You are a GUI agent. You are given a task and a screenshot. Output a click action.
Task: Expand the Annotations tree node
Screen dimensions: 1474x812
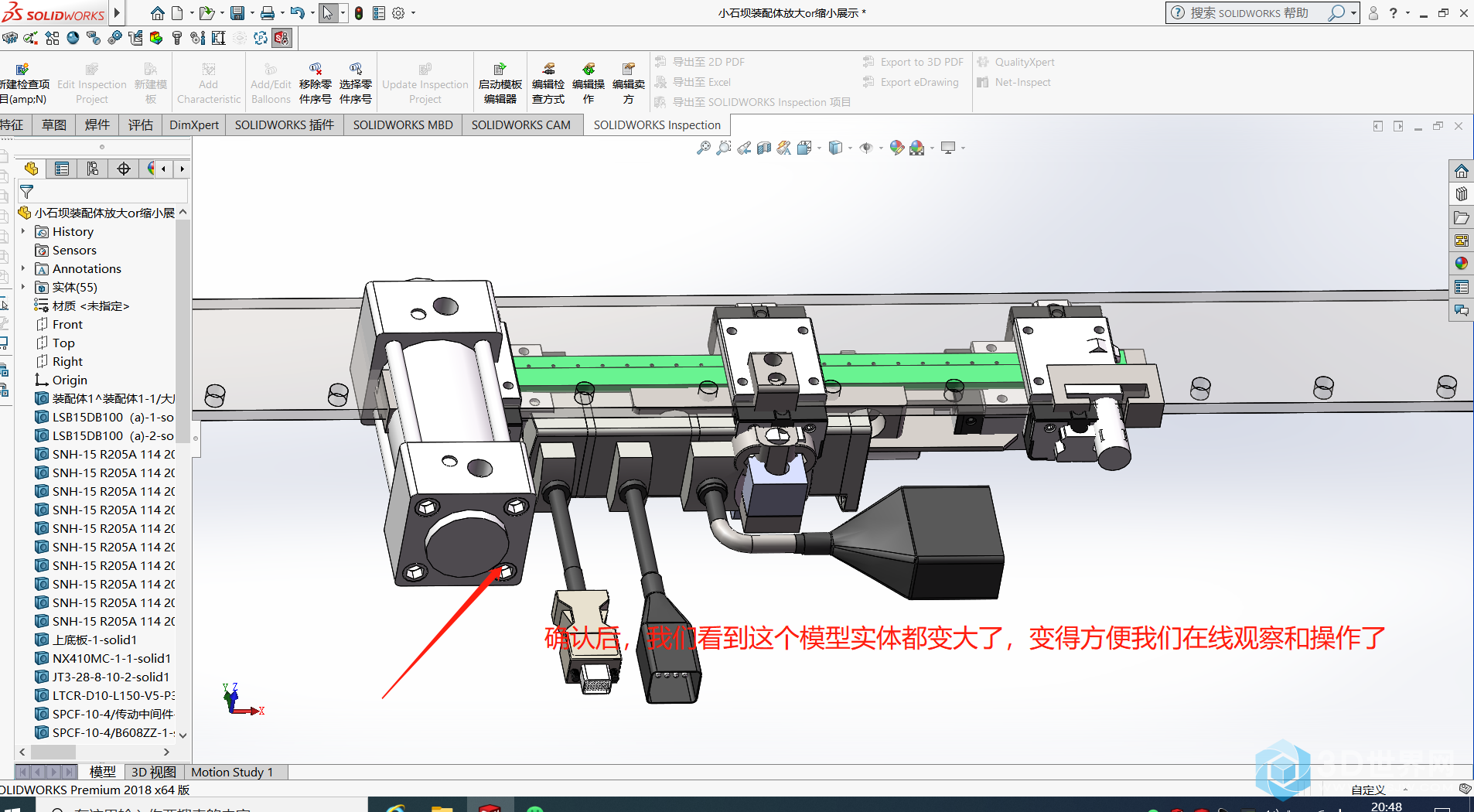[x=23, y=268]
